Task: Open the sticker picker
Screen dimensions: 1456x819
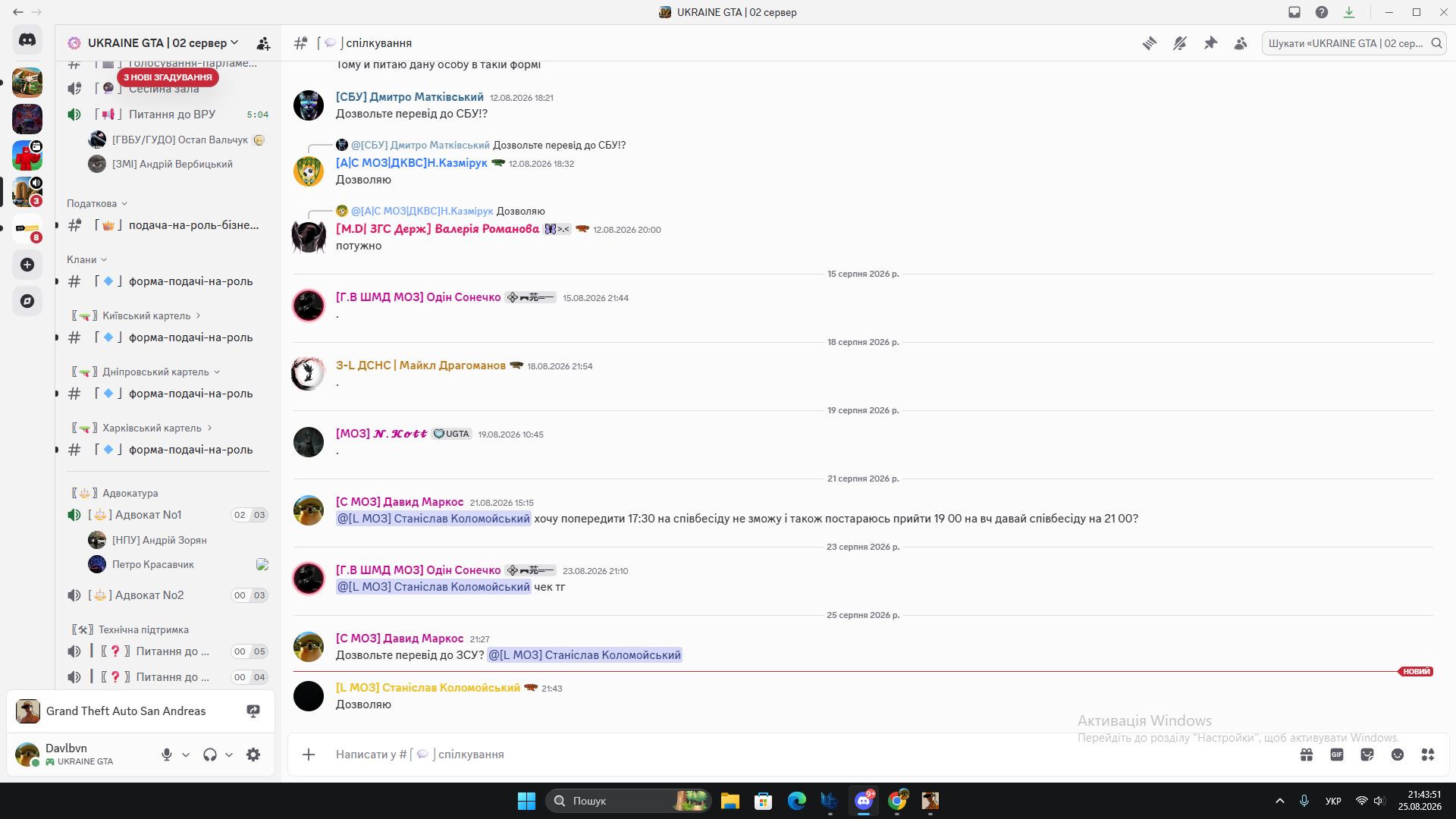Action: [1367, 755]
